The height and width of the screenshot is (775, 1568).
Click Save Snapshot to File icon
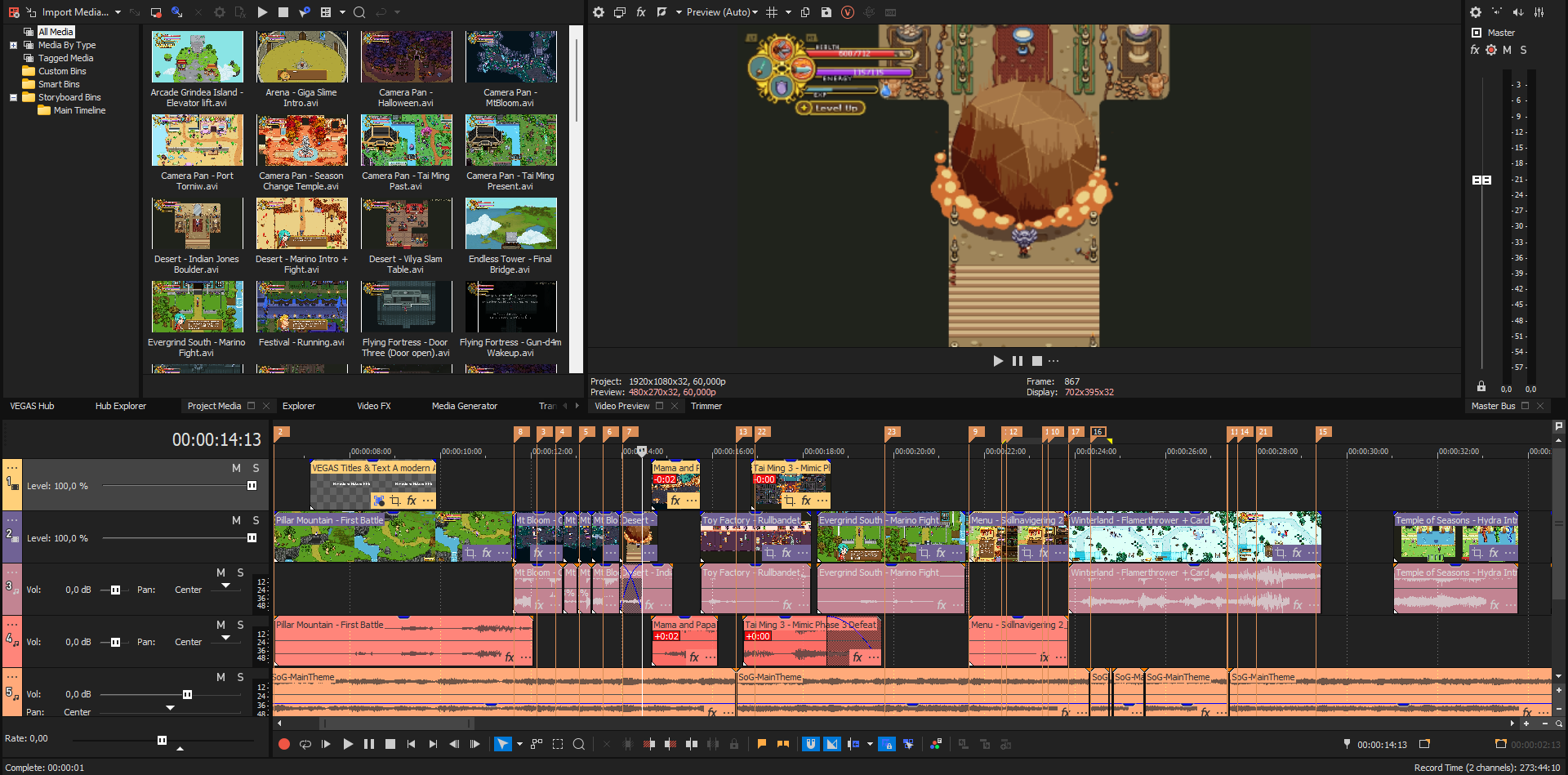point(826,12)
